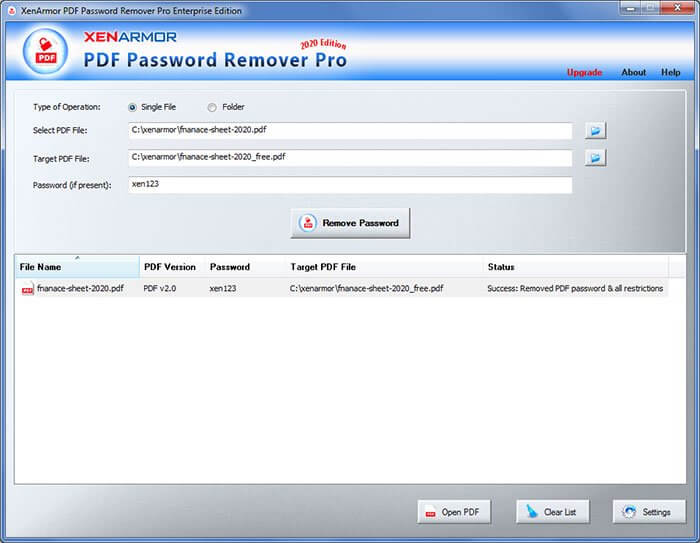Open the Upgrade menu link
Screen dimensions: 700x543
click(x=584, y=72)
